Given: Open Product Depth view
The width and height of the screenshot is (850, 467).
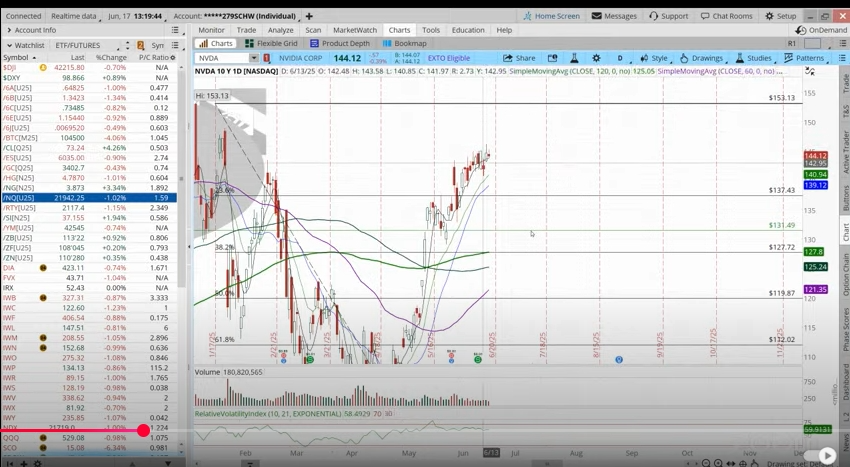Looking at the screenshot, I should click(340, 43).
